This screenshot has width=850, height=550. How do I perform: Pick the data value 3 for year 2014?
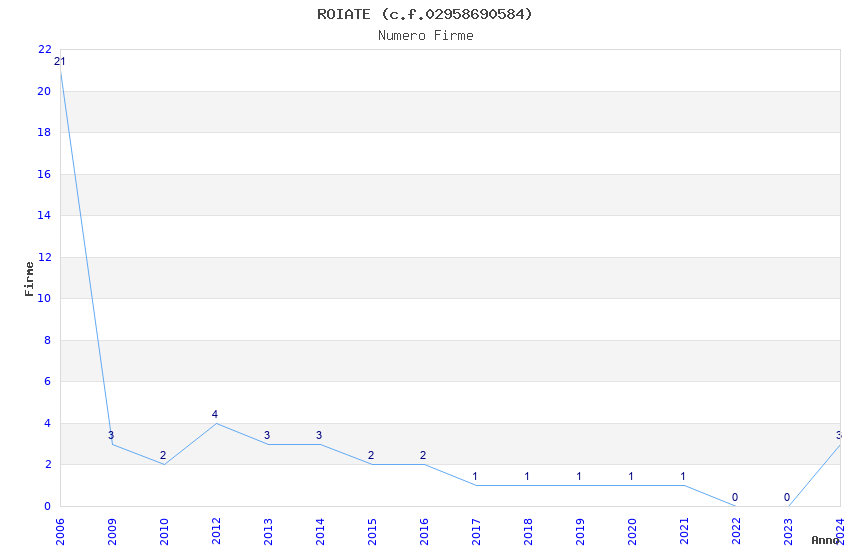pyautogui.click(x=319, y=435)
